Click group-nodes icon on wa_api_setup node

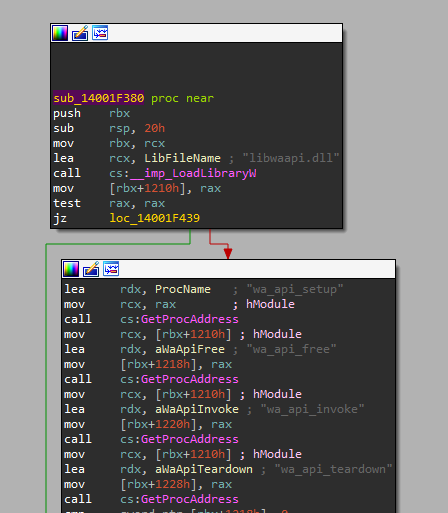click(111, 269)
